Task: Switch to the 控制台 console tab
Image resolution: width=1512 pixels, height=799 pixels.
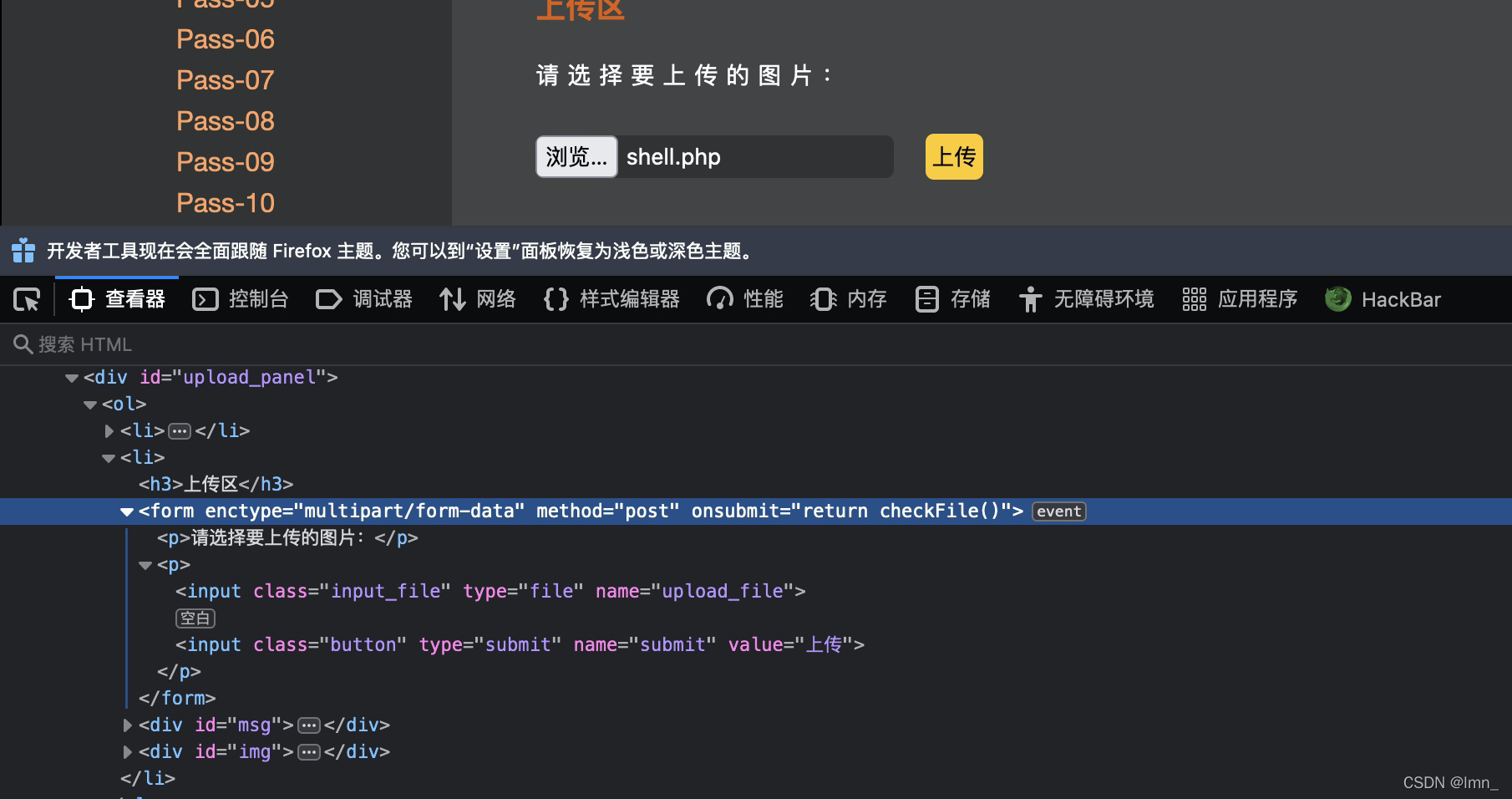Action: coord(241,299)
